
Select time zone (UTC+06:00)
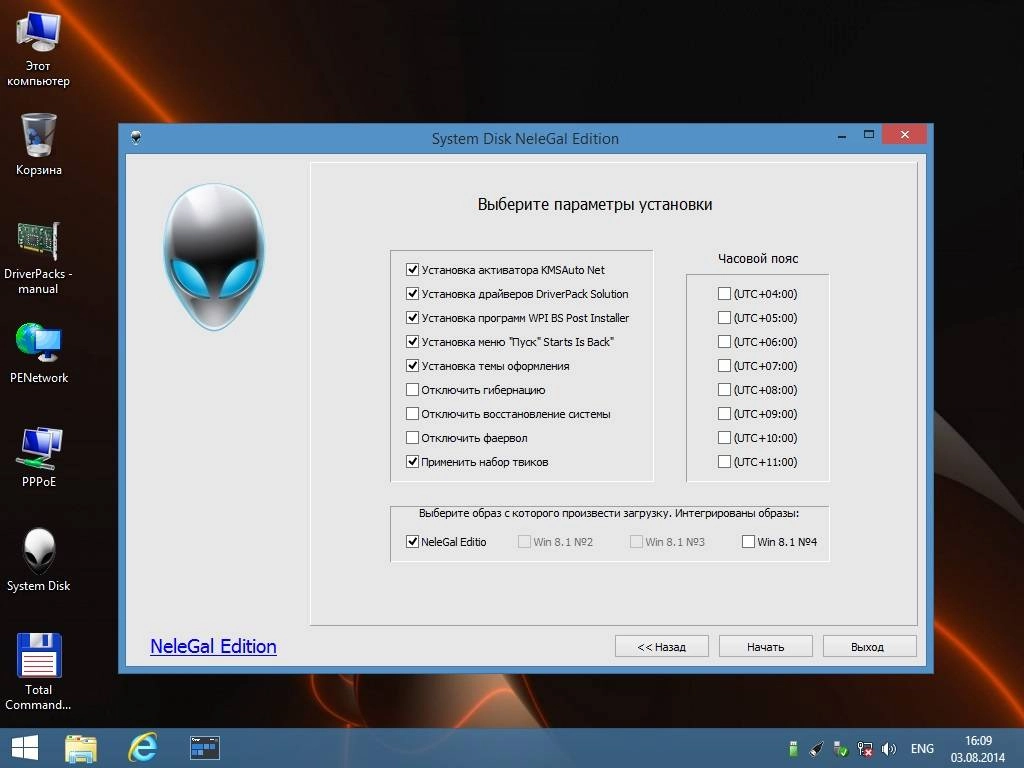point(724,342)
